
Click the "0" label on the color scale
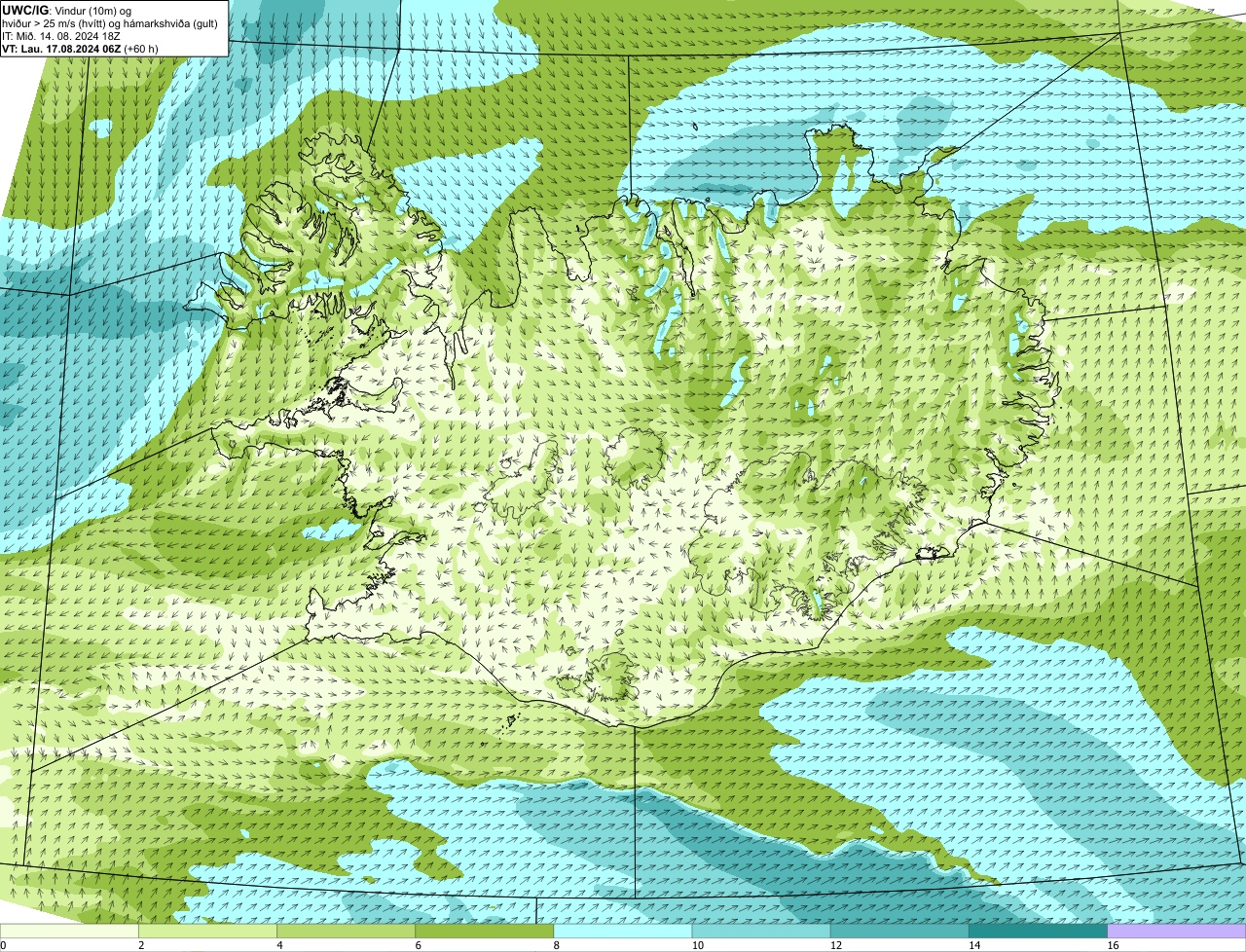click(3, 945)
